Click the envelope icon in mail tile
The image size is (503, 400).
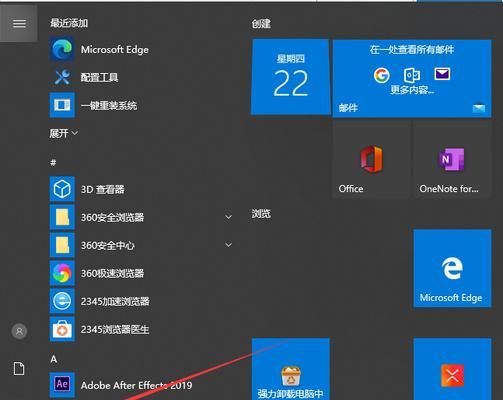coord(442,74)
